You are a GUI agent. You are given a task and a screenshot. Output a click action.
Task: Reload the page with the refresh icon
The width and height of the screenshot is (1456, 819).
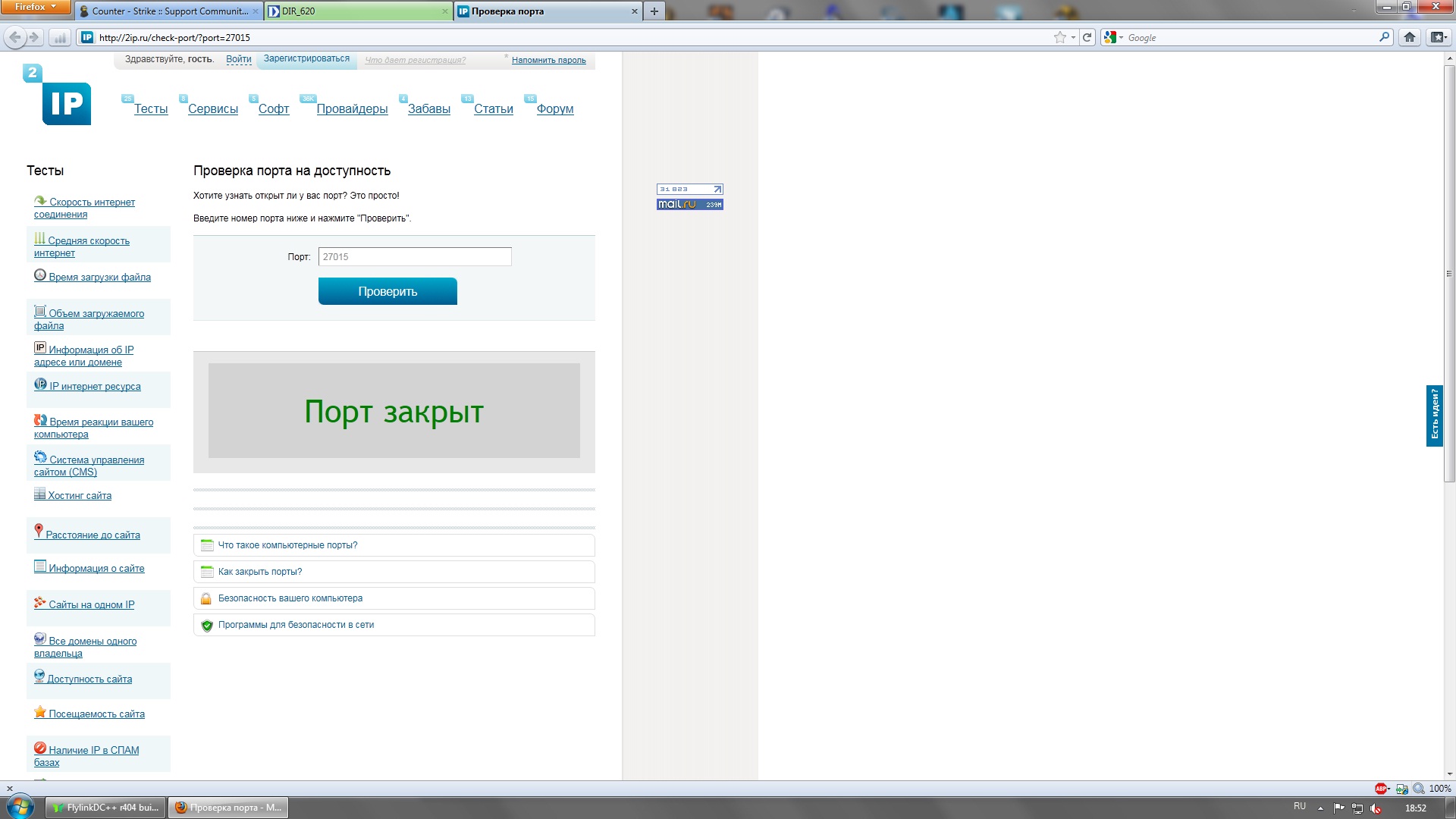(1087, 37)
